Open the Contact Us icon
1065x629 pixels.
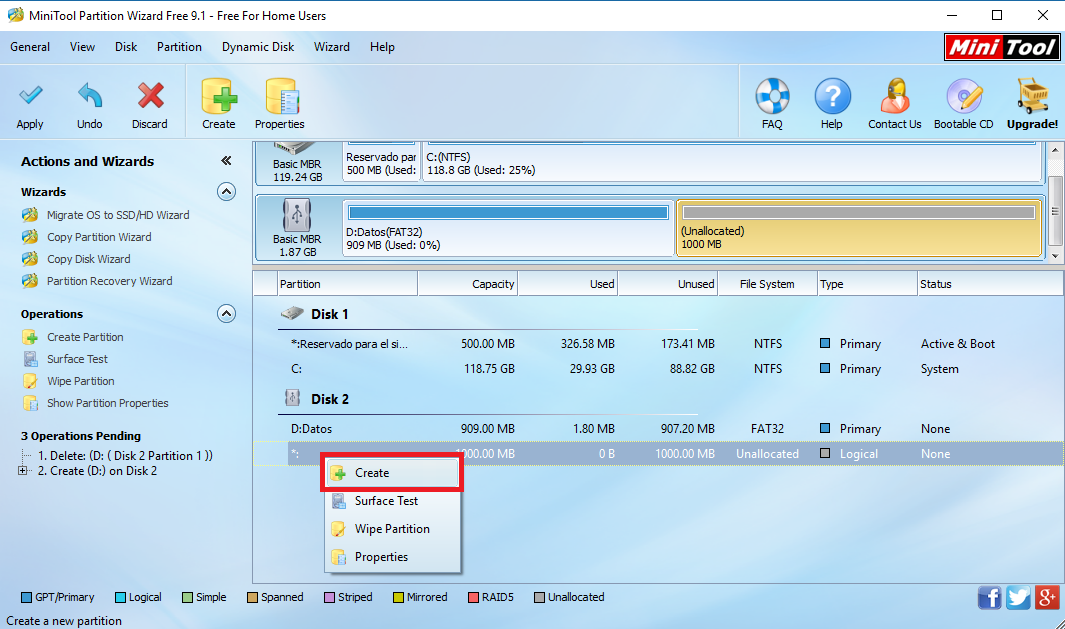point(895,96)
